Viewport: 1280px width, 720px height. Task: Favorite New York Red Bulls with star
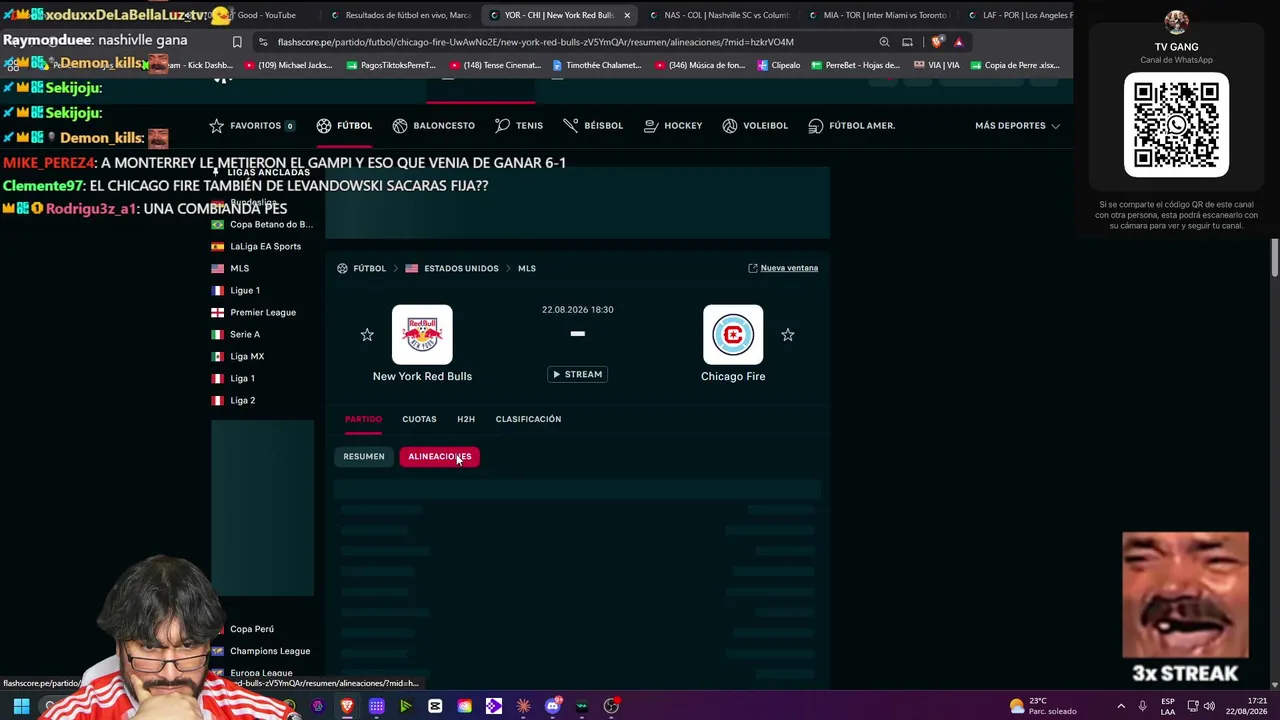[367, 335]
